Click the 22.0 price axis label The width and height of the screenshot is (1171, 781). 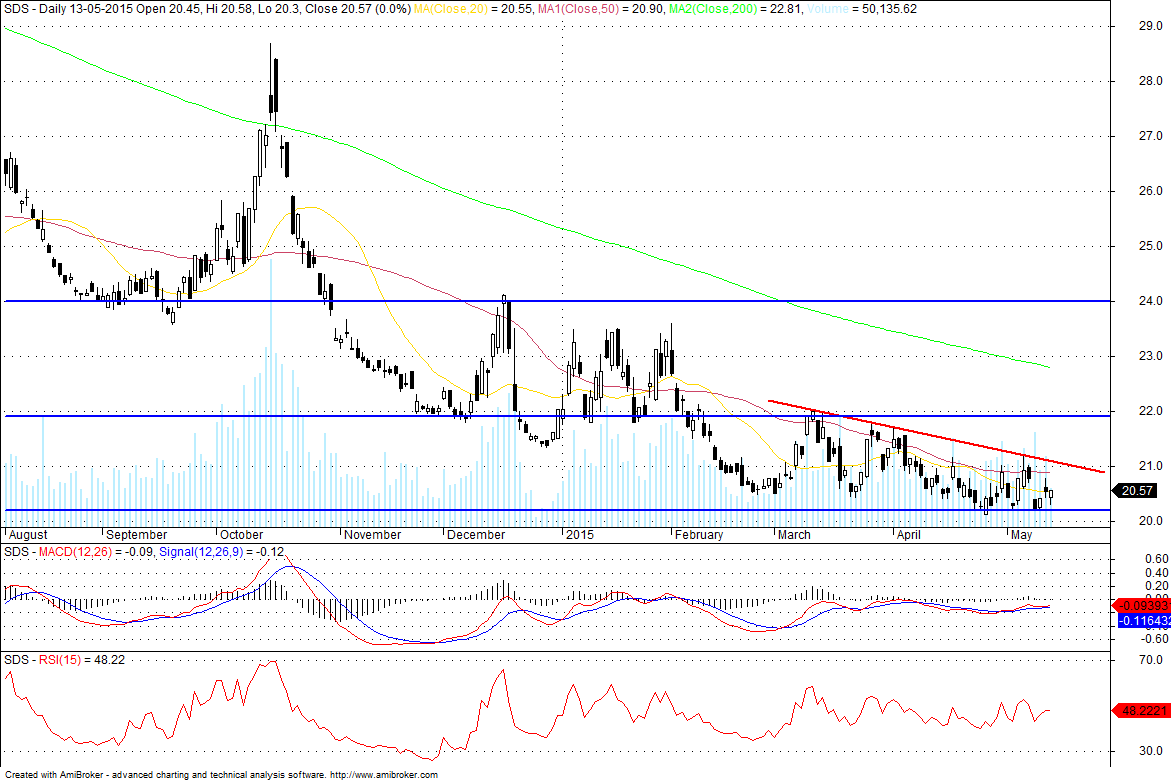pyautogui.click(x=1150, y=411)
